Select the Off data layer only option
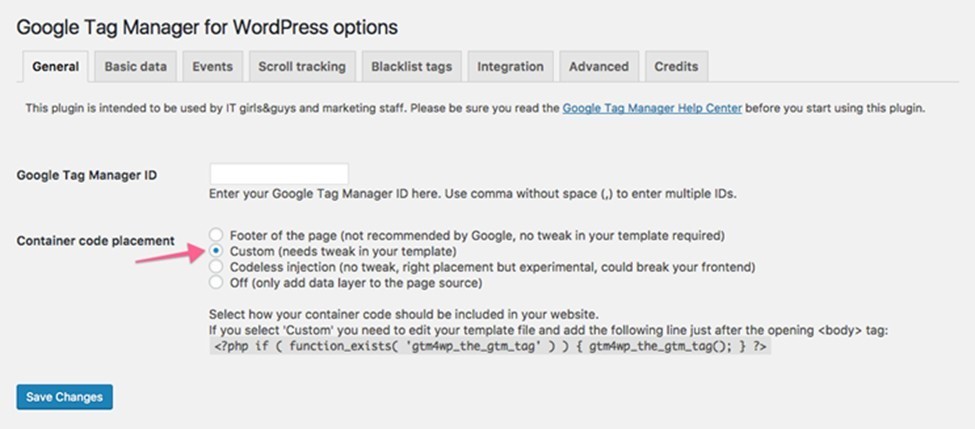Image resolution: width=975 pixels, height=429 pixels. pos(215,283)
